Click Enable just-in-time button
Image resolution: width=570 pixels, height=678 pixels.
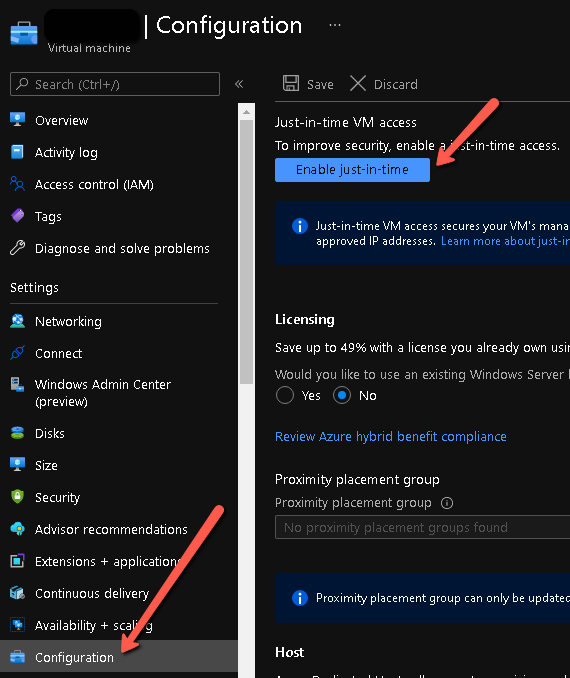[x=352, y=170]
